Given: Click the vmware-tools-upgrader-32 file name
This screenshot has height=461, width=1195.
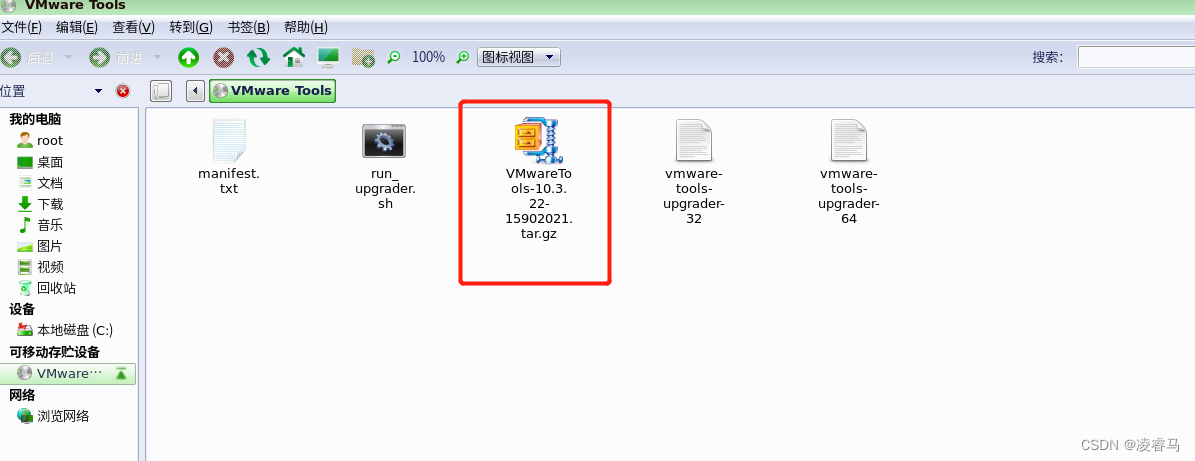Looking at the screenshot, I should [x=694, y=196].
